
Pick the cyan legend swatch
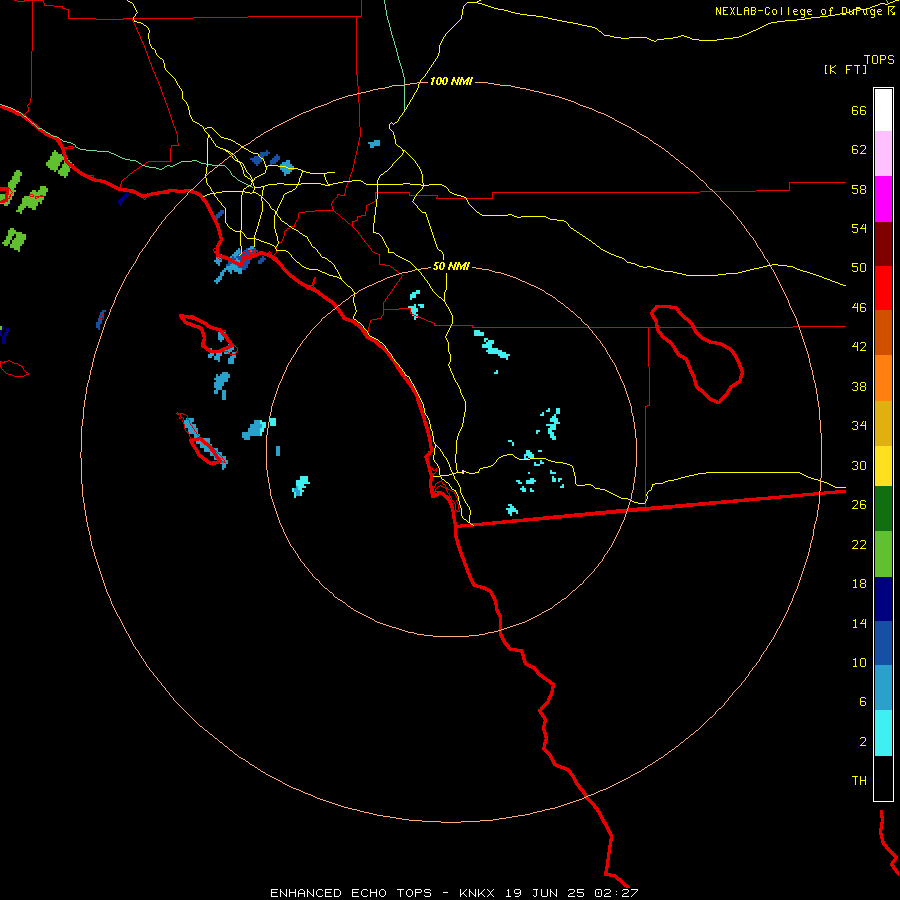883,733
